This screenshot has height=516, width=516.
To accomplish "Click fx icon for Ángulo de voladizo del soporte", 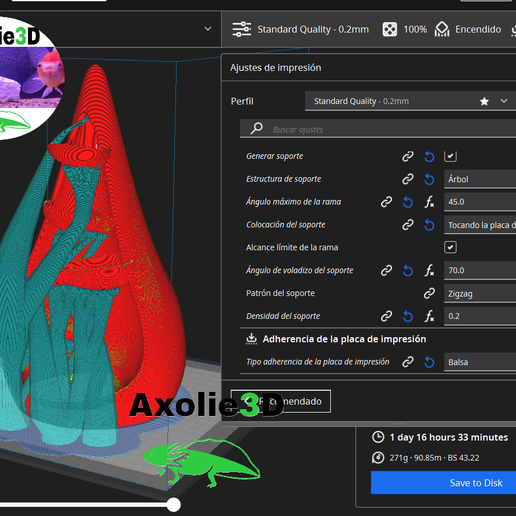I will pyautogui.click(x=429, y=270).
